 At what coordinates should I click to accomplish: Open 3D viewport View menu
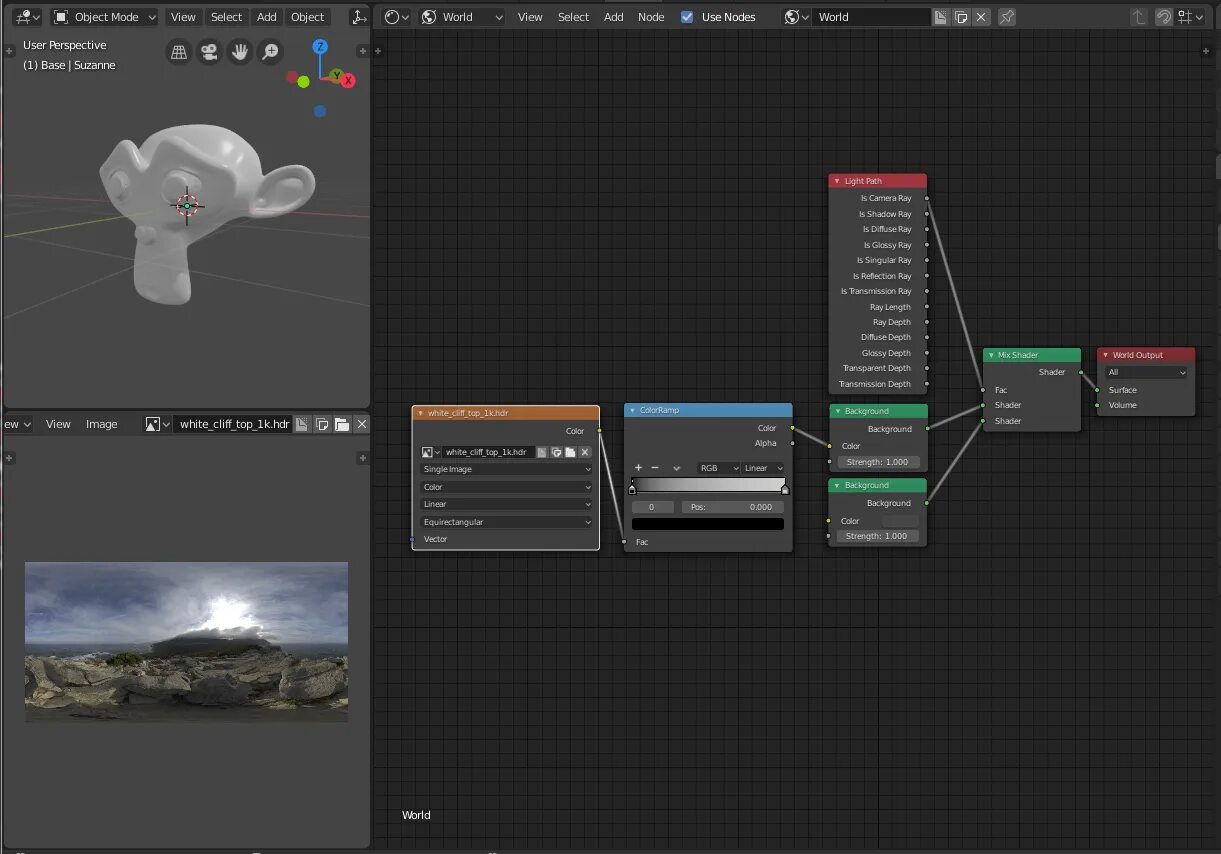pyautogui.click(x=183, y=17)
